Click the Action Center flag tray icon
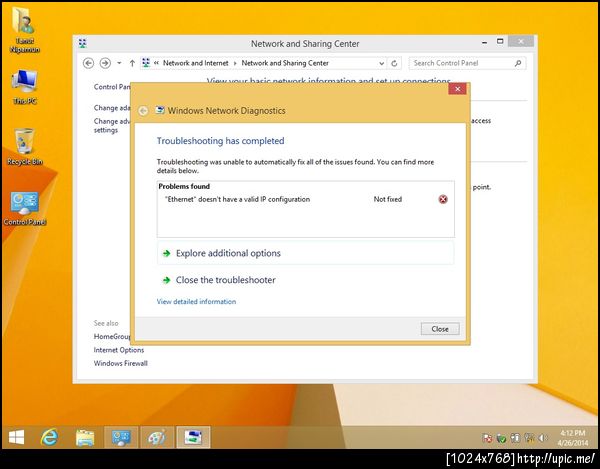This screenshot has height=469, width=600. (x=487, y=438)
